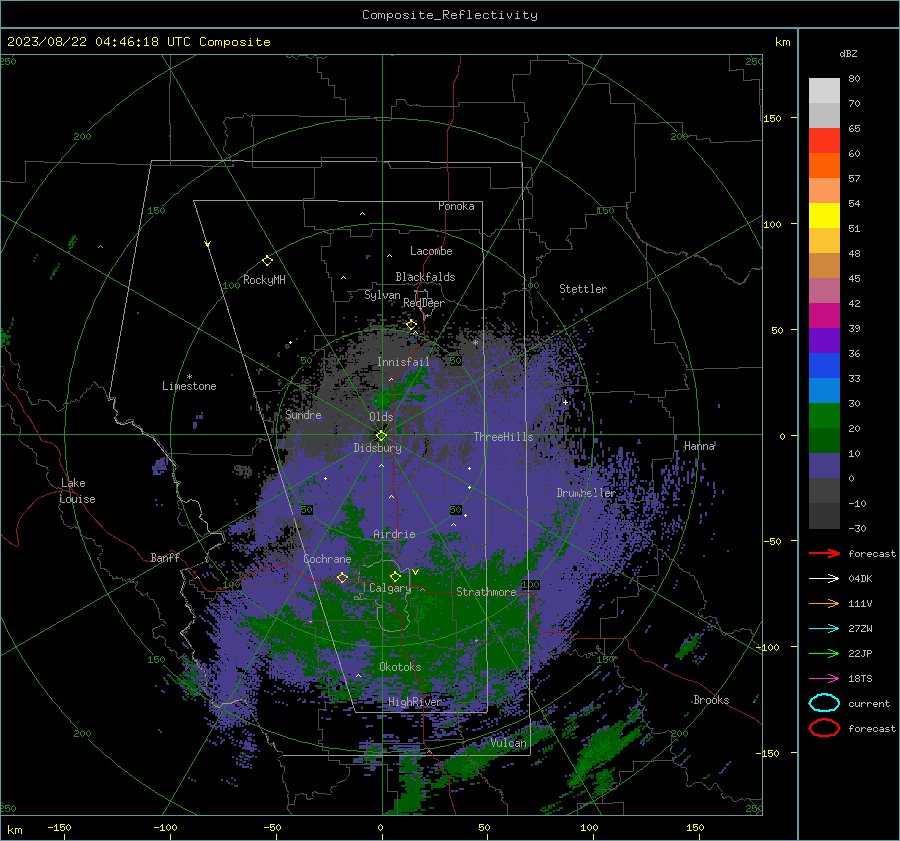Click the Vulcan town label
The height and width of the screenshot is (841, 900).
click(x=508, y=743)
